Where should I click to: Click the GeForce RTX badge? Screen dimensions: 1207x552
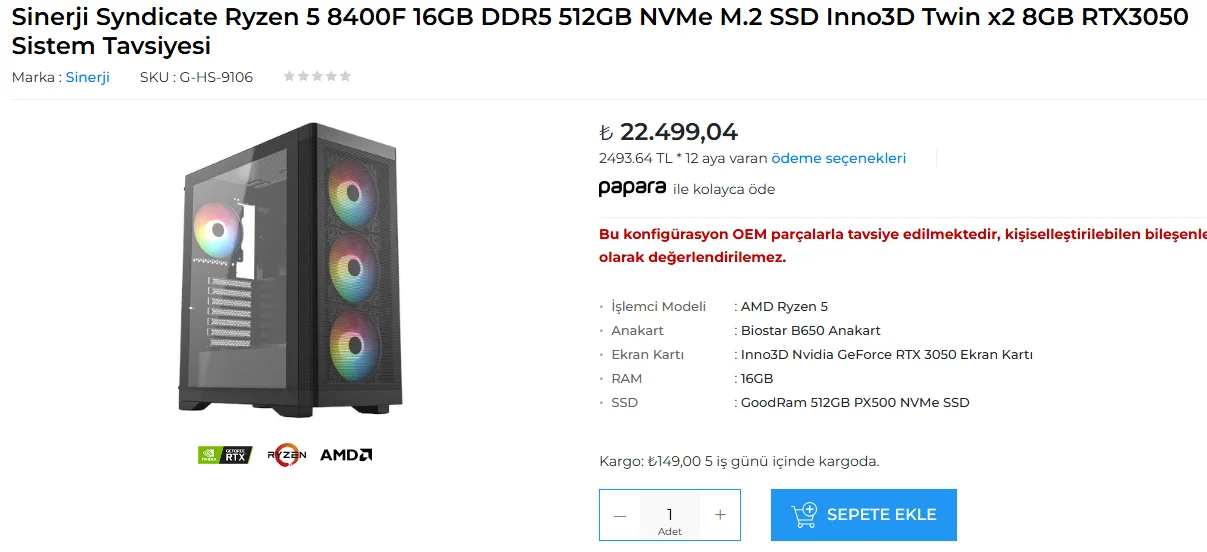point(225,455)
